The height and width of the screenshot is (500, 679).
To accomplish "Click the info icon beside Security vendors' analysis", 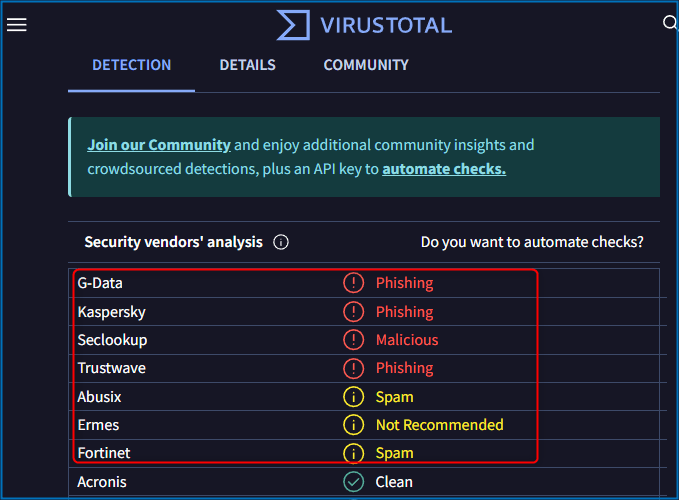I will click(x=281, y=242).
